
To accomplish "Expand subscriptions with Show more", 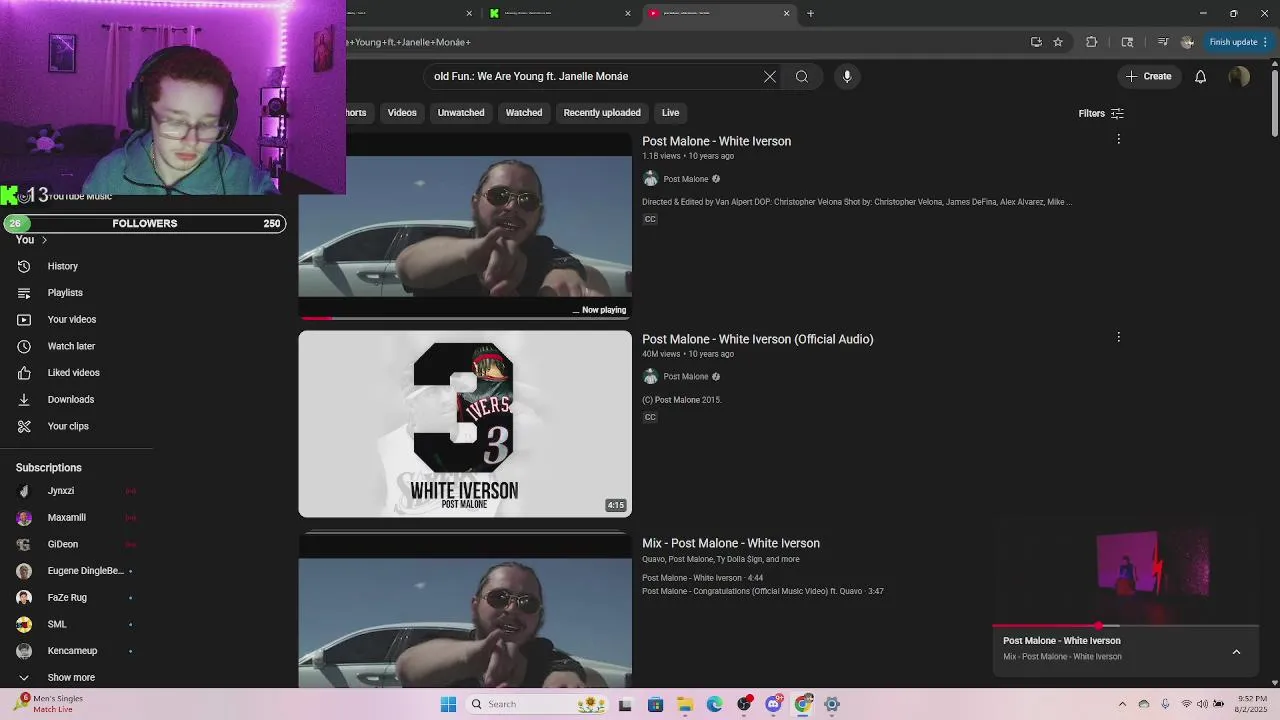I will click(x=70, y=677).
